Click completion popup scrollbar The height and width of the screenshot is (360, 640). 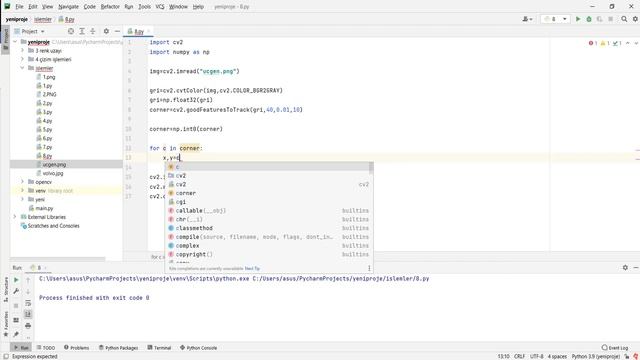371,167
